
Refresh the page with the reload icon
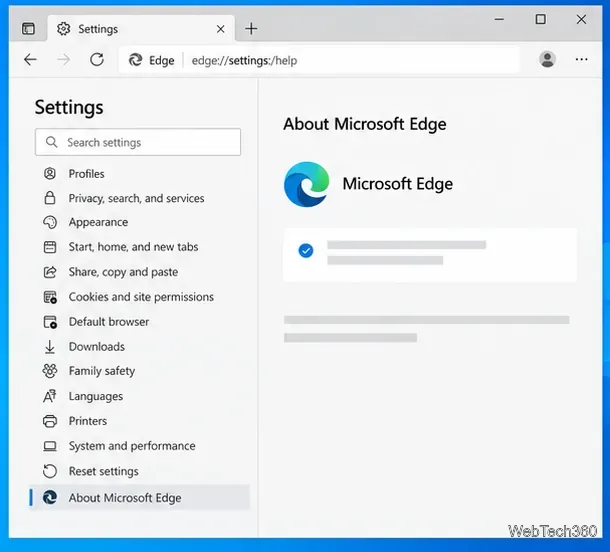97,60
